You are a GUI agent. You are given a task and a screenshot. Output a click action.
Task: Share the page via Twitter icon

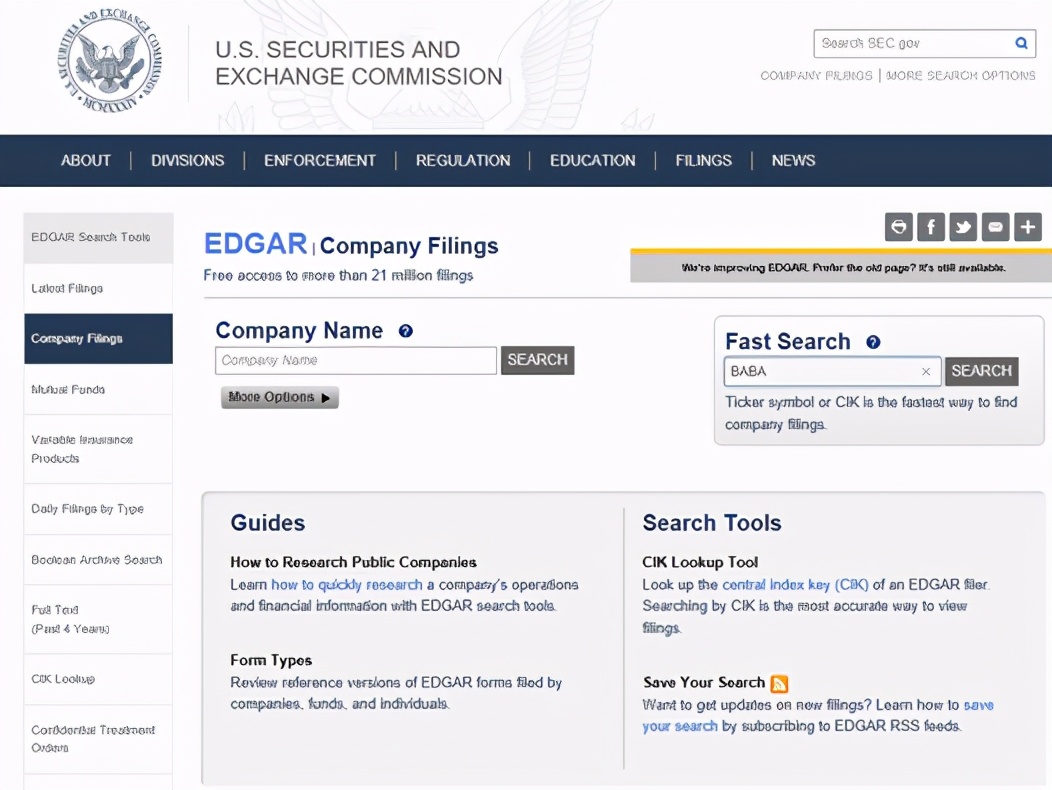pyautogui.click(x=963, y=227)
